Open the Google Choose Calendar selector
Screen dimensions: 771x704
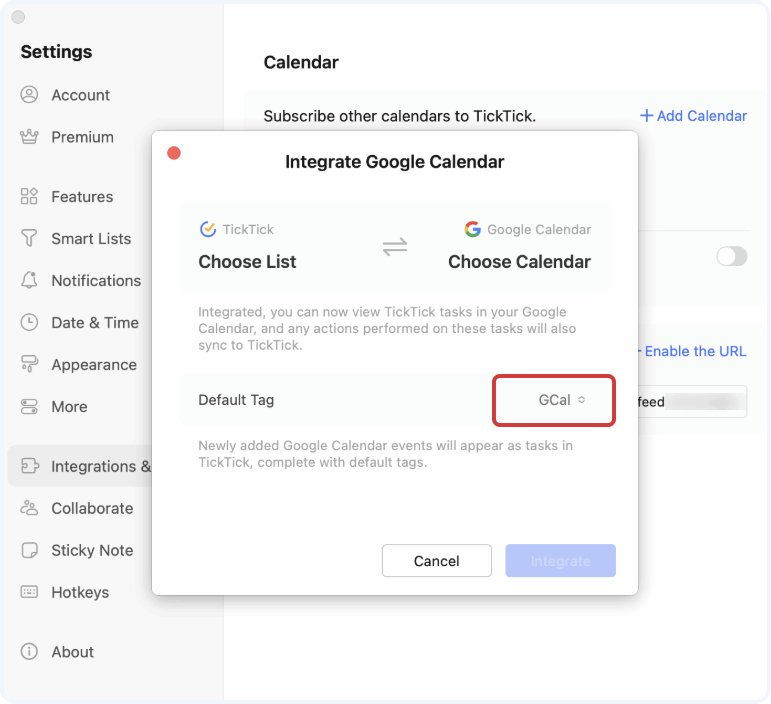tap(519, 262)
